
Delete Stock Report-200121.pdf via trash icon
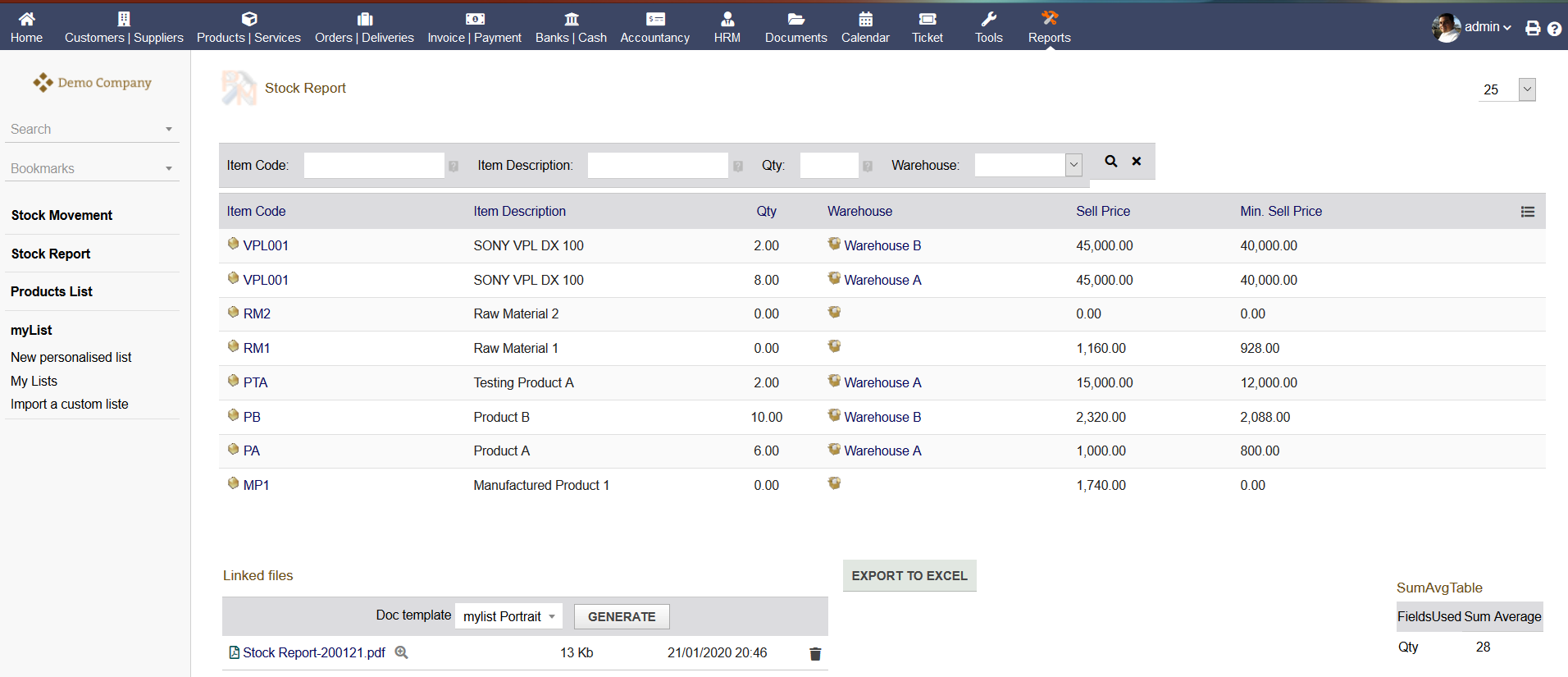click(x=815, y=654)
